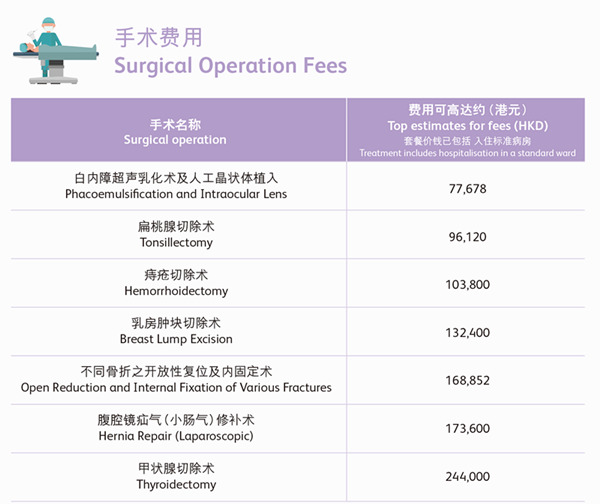Click the standard ward hospitalisation note
Image resolution: width=600 pixels, height=504 pixels.
coord(469,153)
